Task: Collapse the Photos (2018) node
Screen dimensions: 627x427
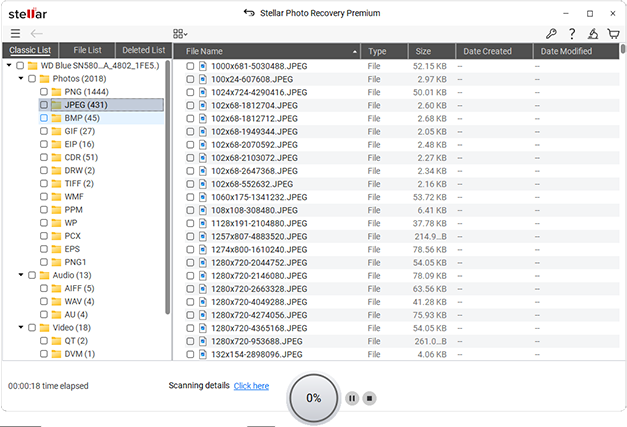Action: (21, 78)
